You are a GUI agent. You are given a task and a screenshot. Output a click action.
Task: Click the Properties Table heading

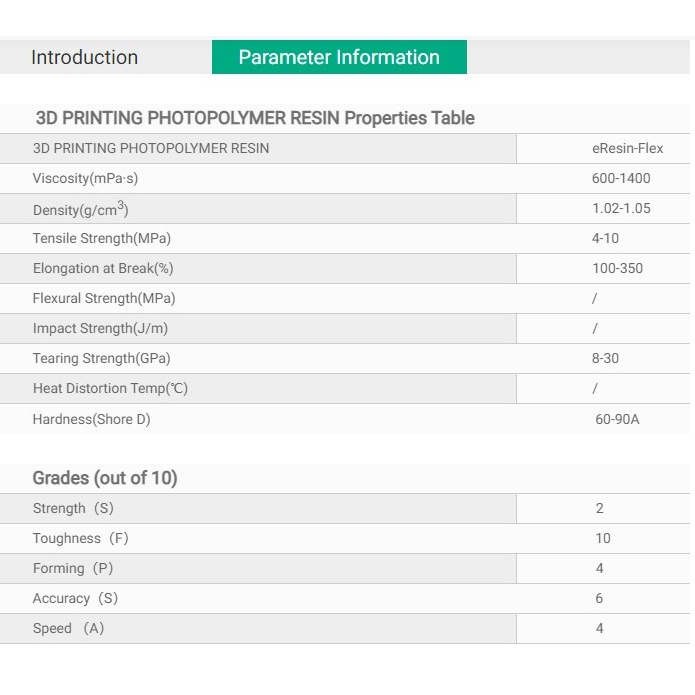[255, 118]
